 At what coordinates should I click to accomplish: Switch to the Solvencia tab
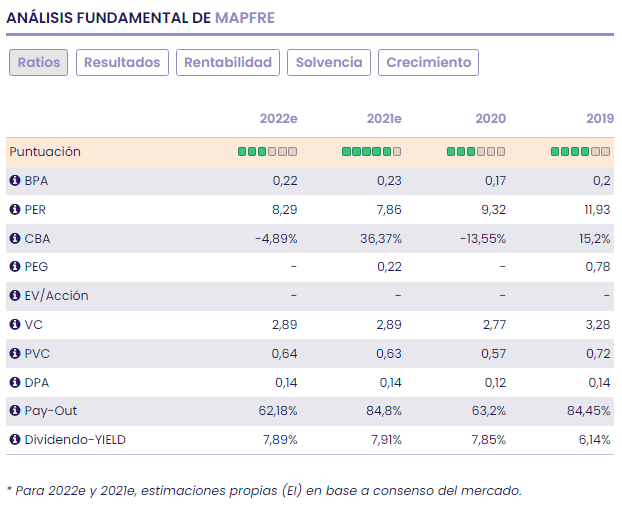[329, 62]
